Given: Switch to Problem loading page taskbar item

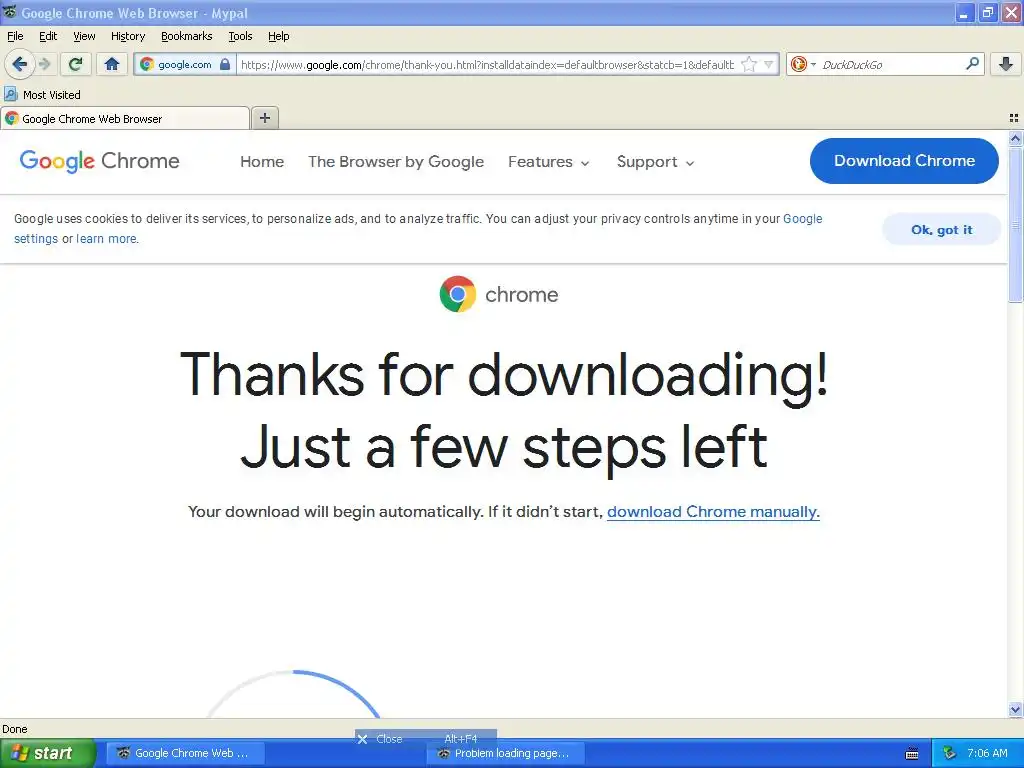Looking at the screenshot, I should [x=505, y=753].
